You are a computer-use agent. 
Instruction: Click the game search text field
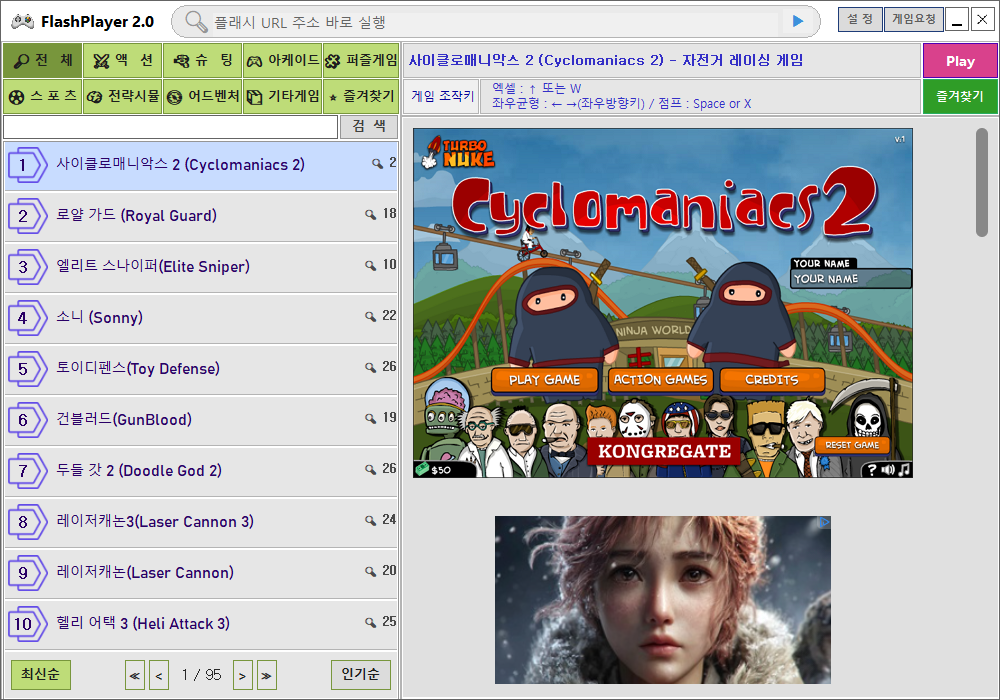(x=170, y=127)
